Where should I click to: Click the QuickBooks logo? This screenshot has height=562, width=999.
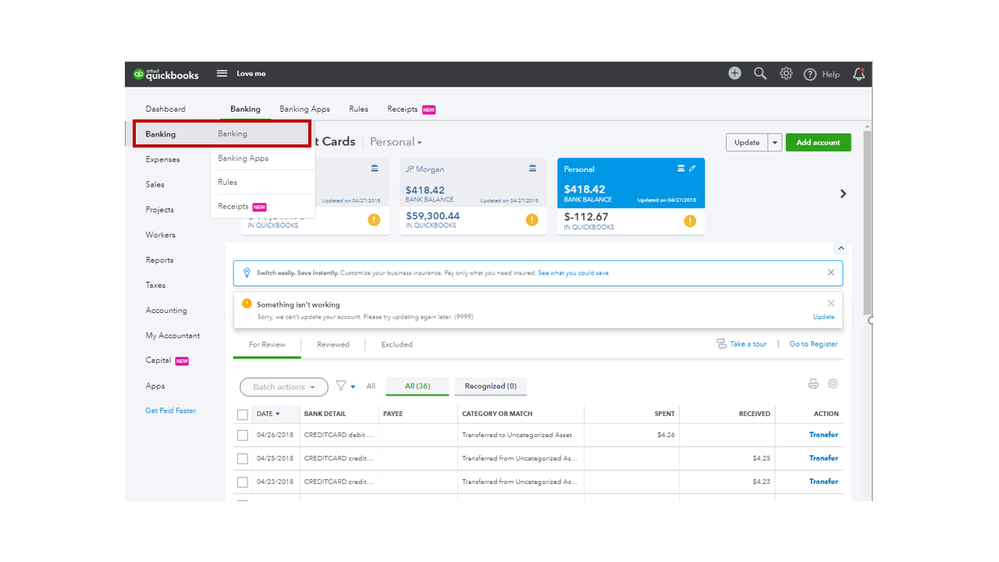tap(166, 74)
